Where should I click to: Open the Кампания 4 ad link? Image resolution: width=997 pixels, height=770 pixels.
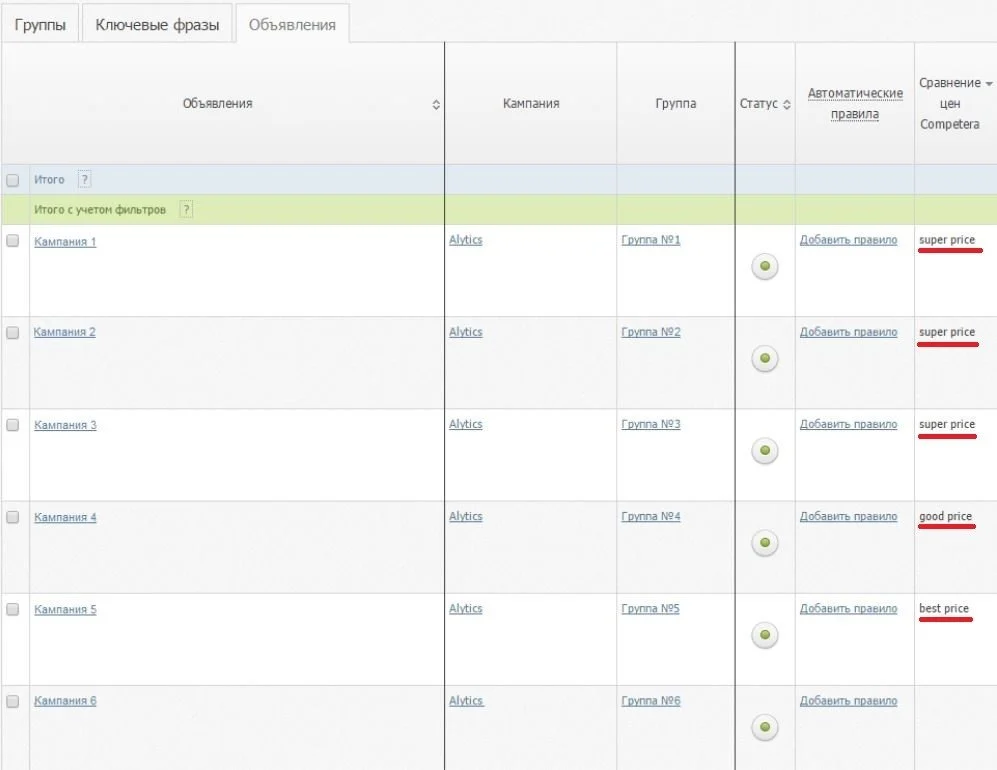coord(65,517)
